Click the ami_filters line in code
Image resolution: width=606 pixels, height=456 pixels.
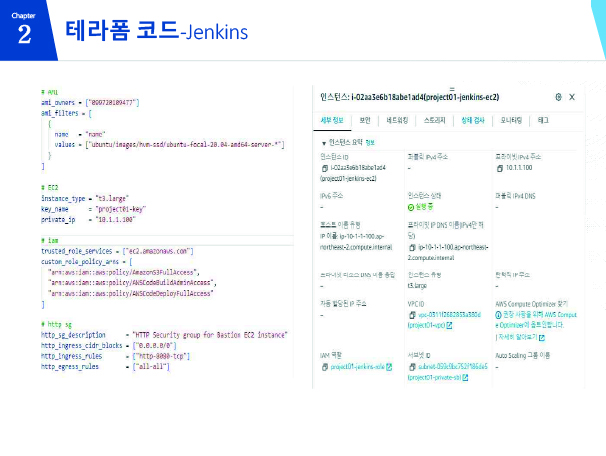[x=66, y=114]
